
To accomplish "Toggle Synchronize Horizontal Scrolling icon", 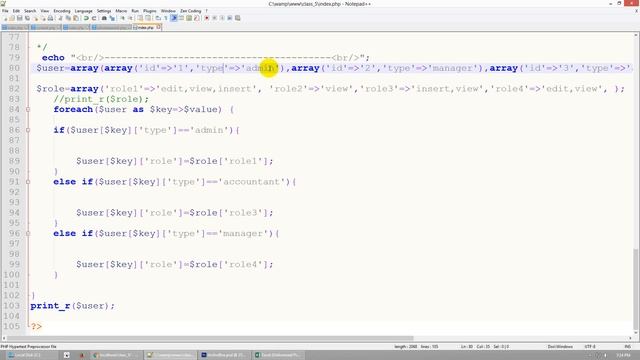I will [x=148, y=18].
